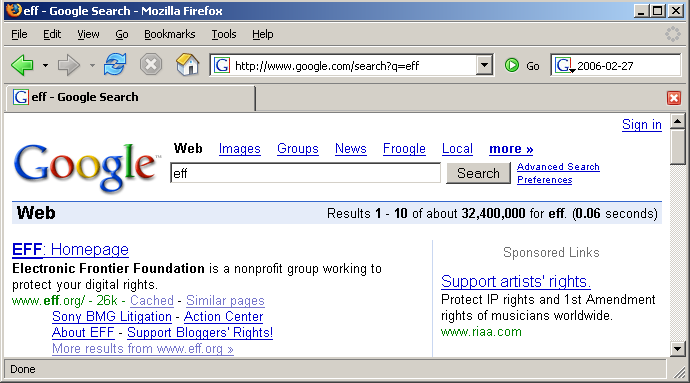
Task: Switch to Groups search
Action: 297,149
